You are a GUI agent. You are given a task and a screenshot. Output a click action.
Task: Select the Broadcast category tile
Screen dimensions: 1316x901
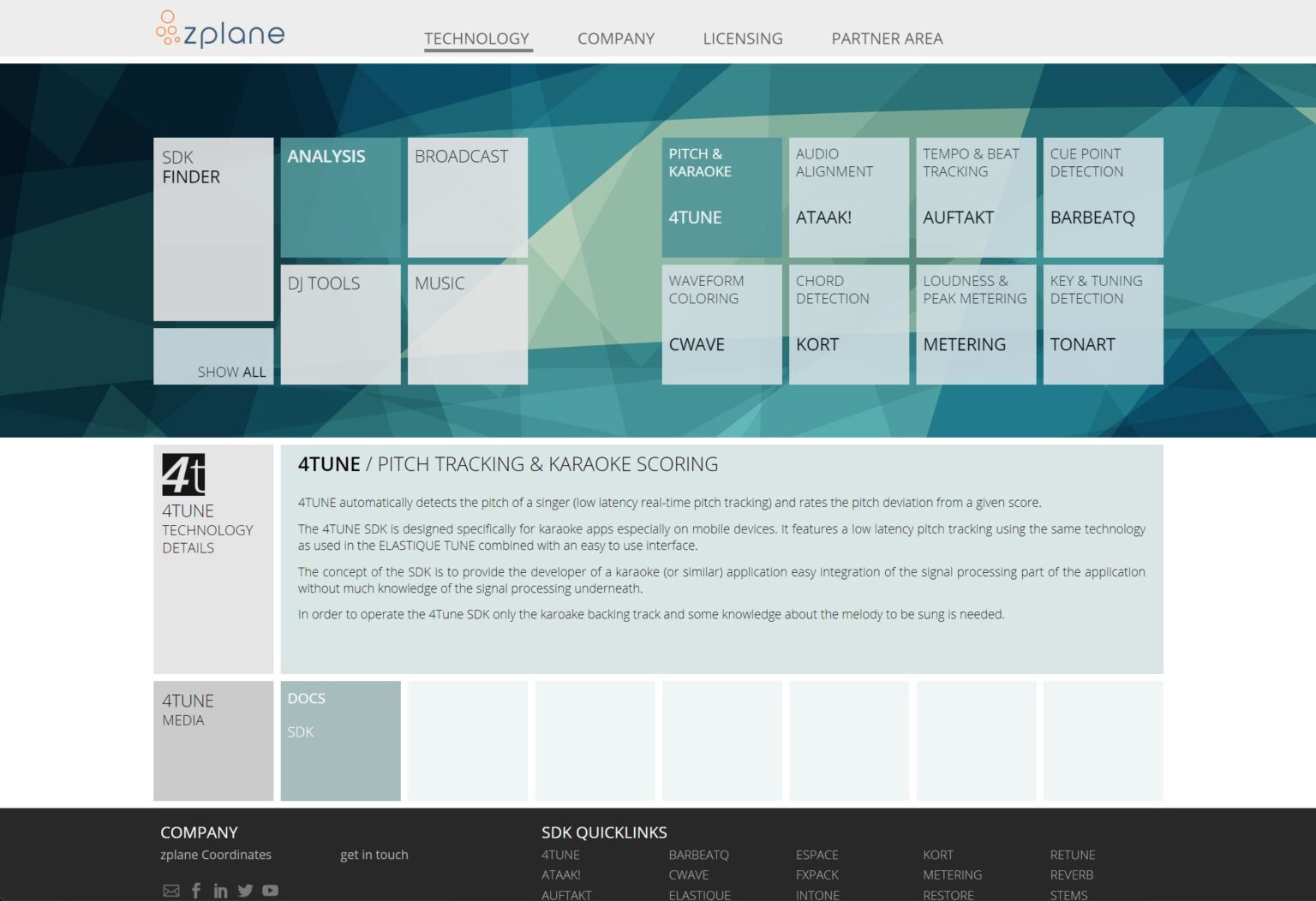(467, 197)
